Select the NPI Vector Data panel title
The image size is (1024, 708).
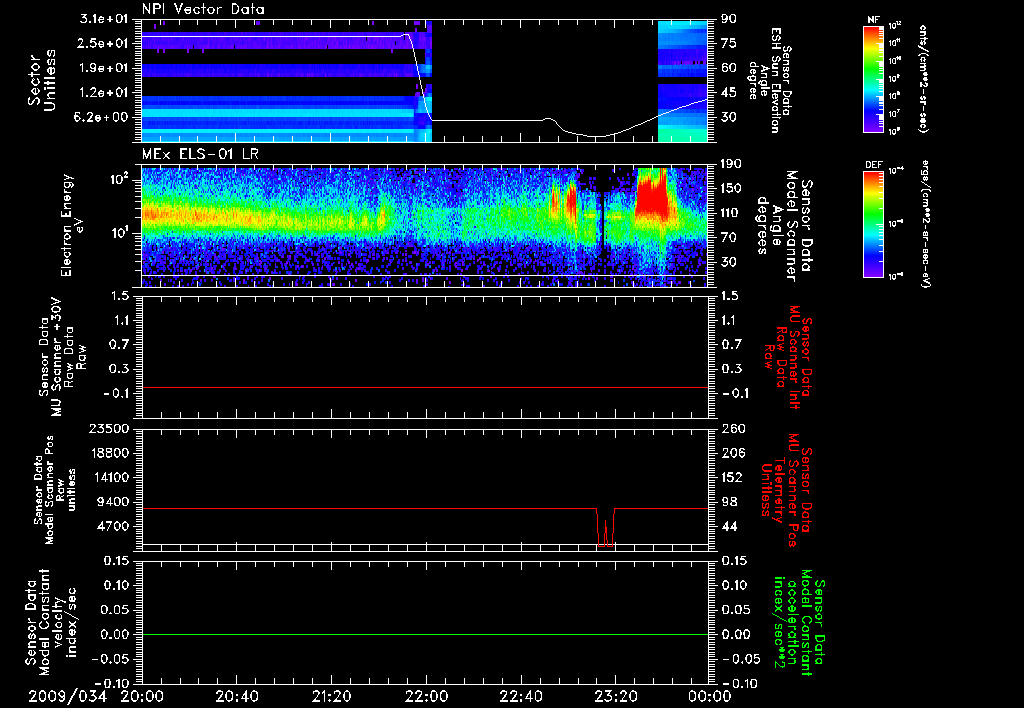203,9
